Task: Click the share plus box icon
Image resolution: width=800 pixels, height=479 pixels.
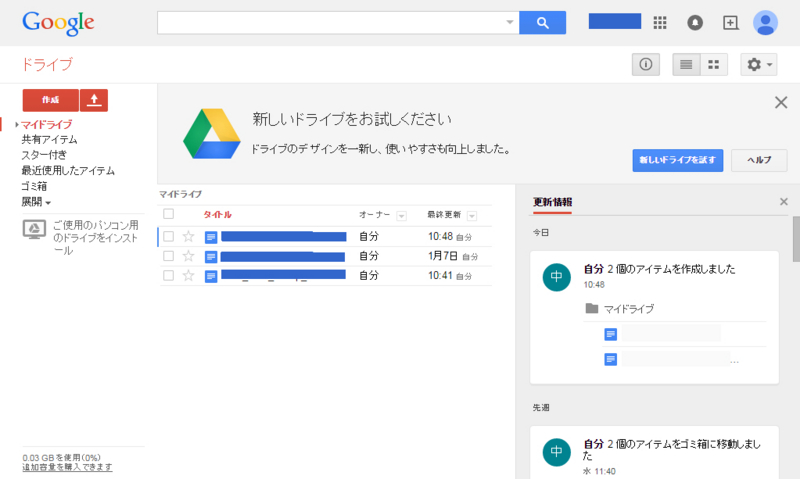Action: point(730,22)
